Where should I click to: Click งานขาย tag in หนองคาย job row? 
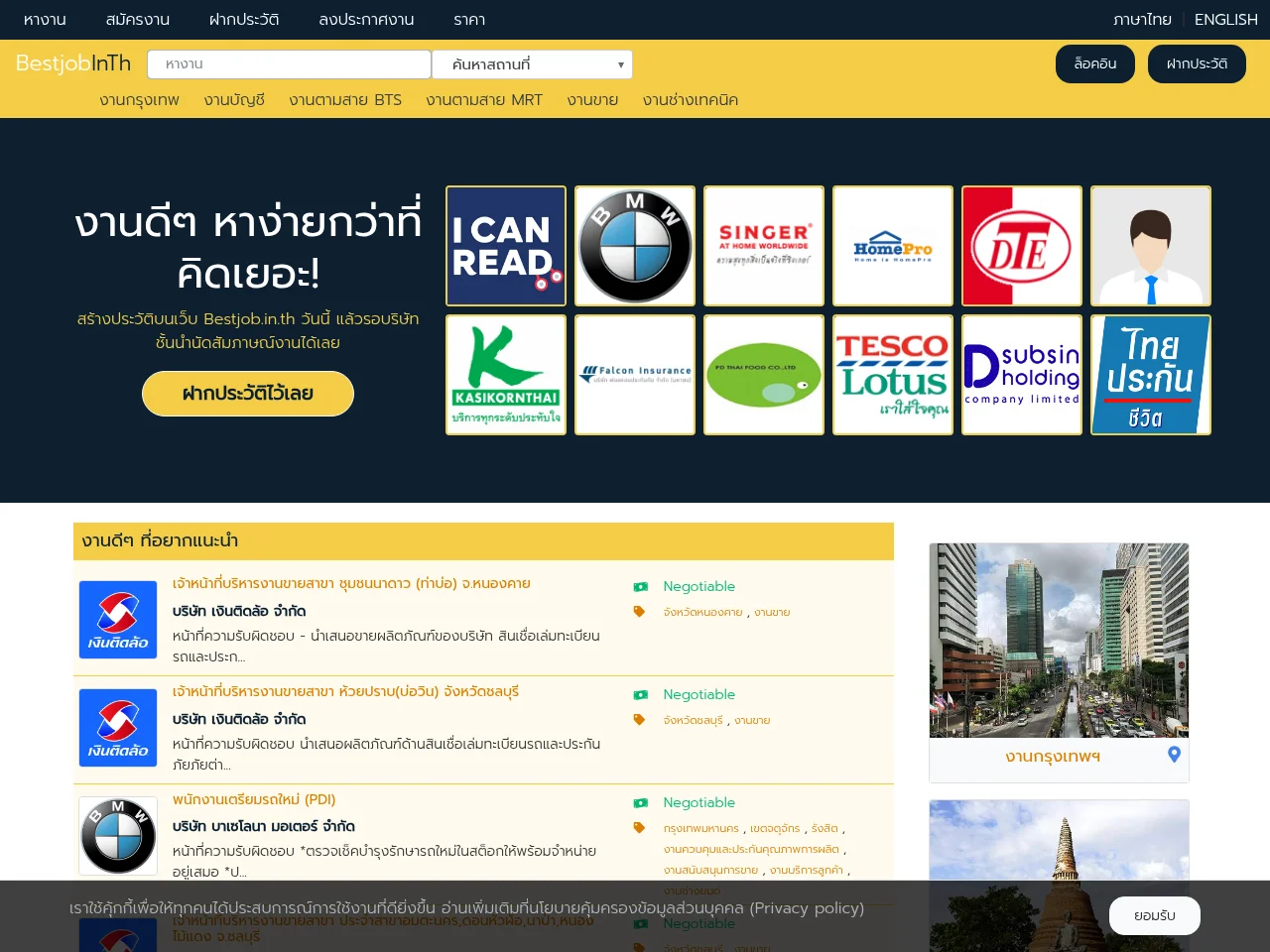(x=772, y=613)
